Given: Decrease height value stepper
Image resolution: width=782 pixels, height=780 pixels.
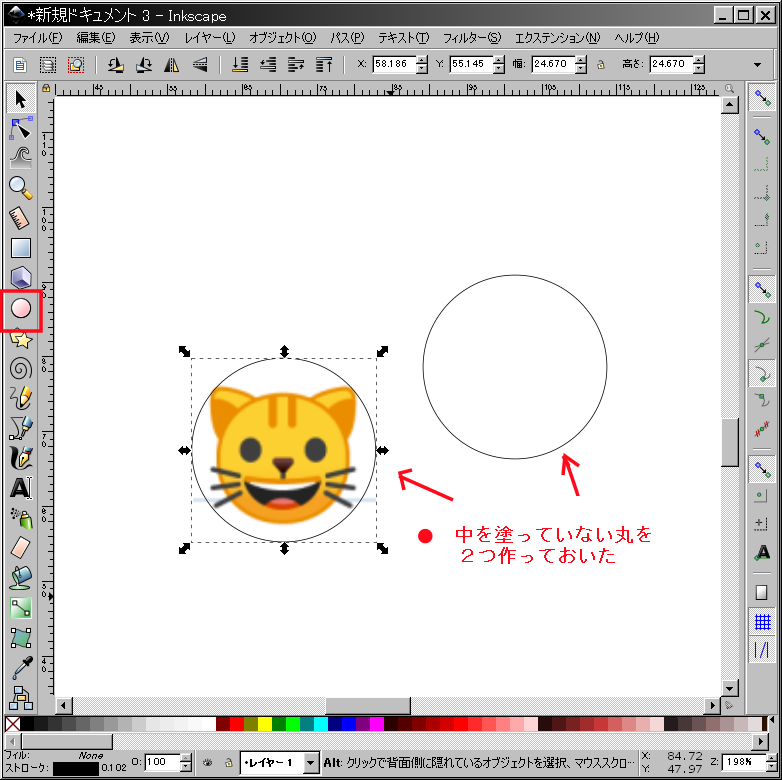Looking at the screenshot, I should [x=699, y=69].
